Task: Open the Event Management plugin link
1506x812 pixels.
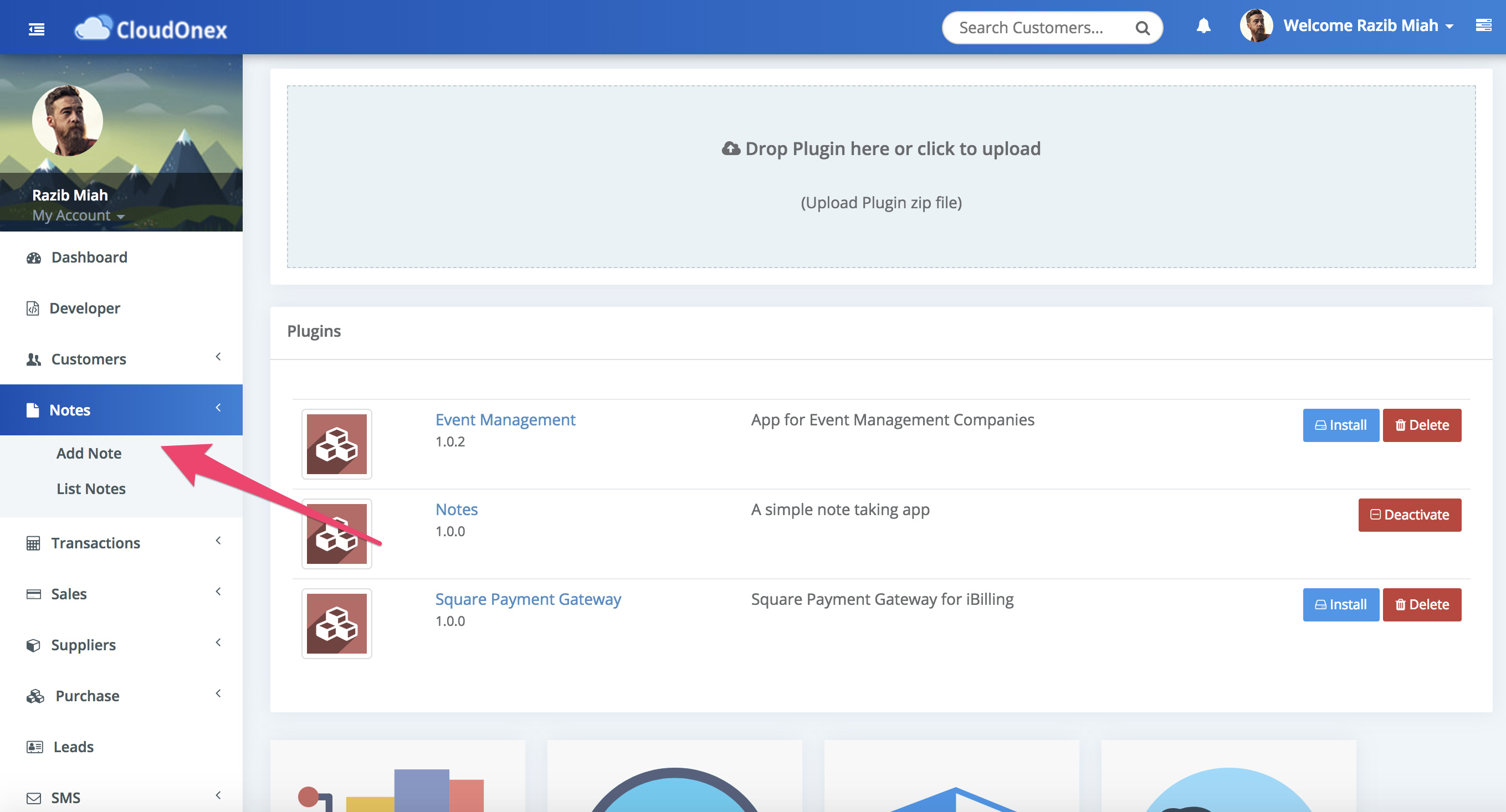Action: tap(505, 420)
